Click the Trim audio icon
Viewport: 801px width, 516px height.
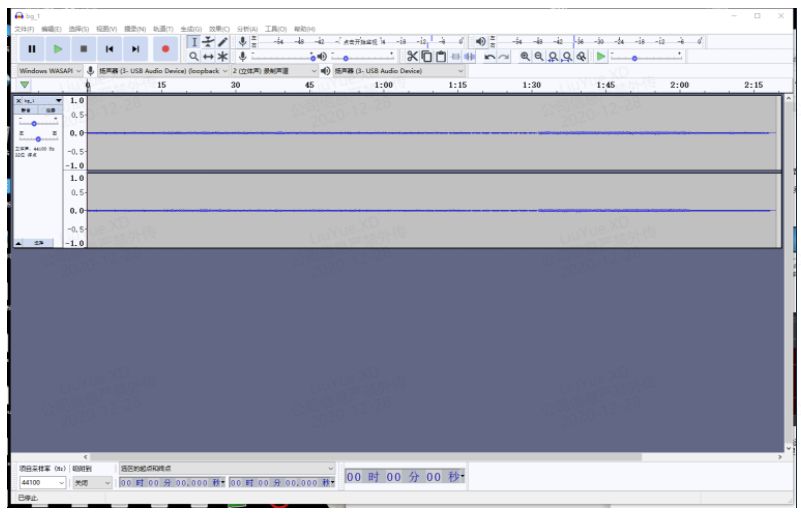pos(455,56)
